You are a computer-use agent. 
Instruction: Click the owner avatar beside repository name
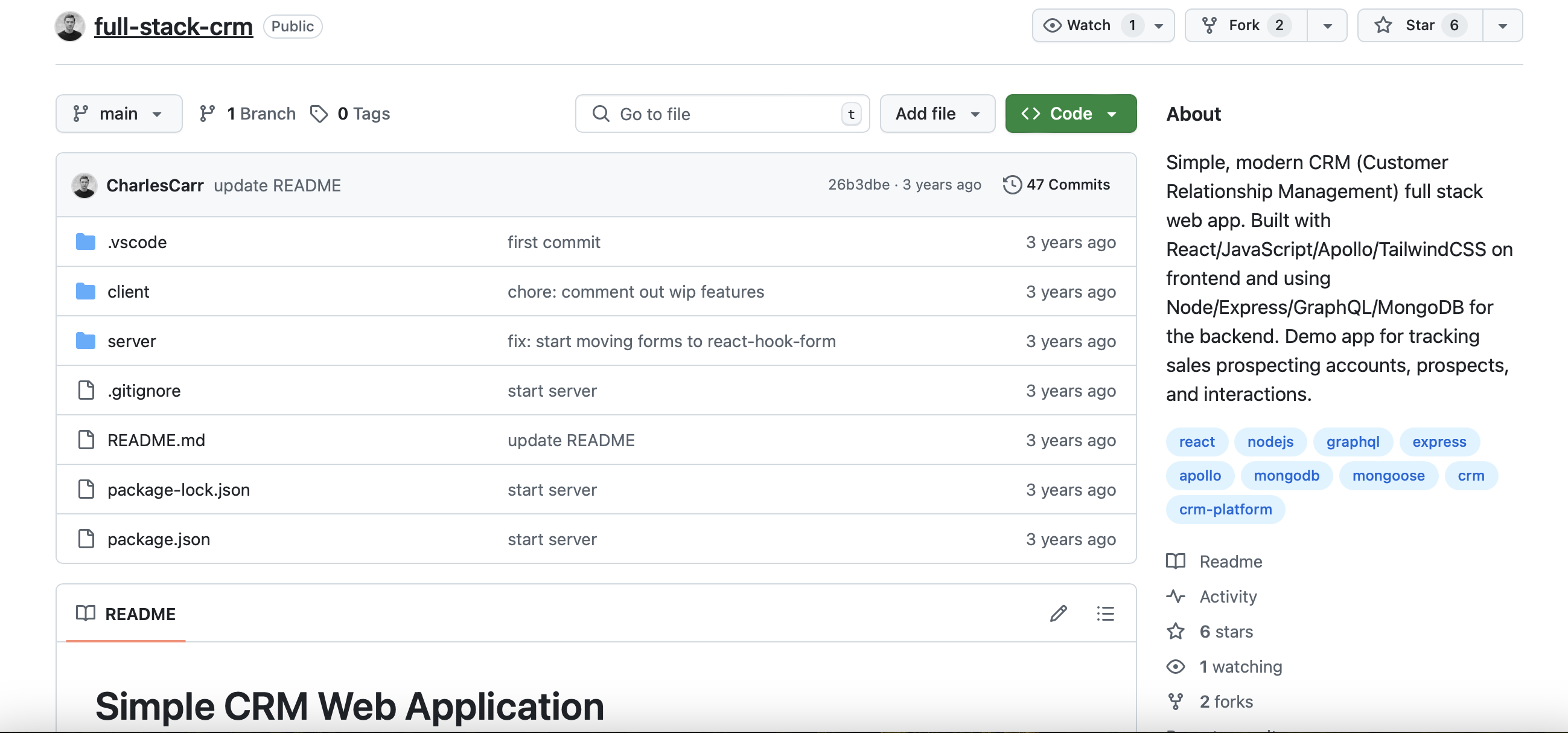coord(69,26)
